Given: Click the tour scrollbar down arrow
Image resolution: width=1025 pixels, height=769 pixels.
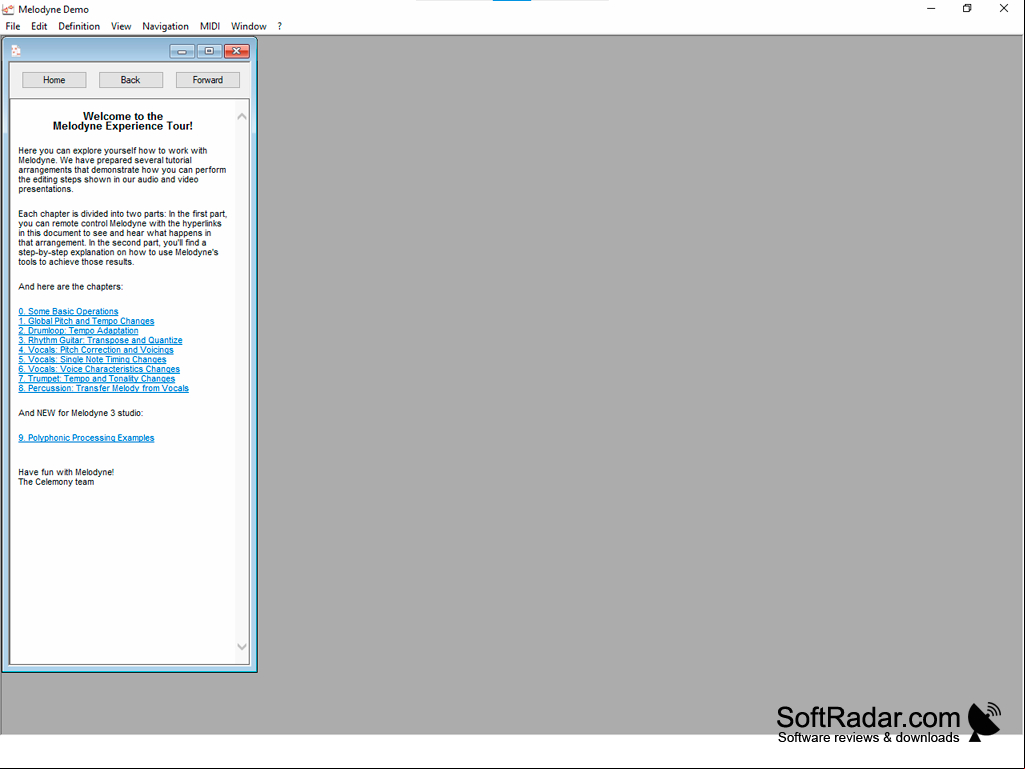Looking at the screenshot, I should coord(242,647).
